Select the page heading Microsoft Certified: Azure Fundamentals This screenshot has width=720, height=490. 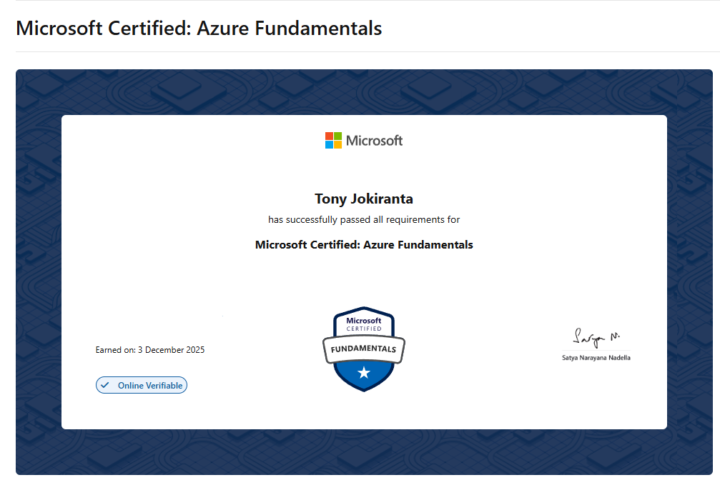199,28
